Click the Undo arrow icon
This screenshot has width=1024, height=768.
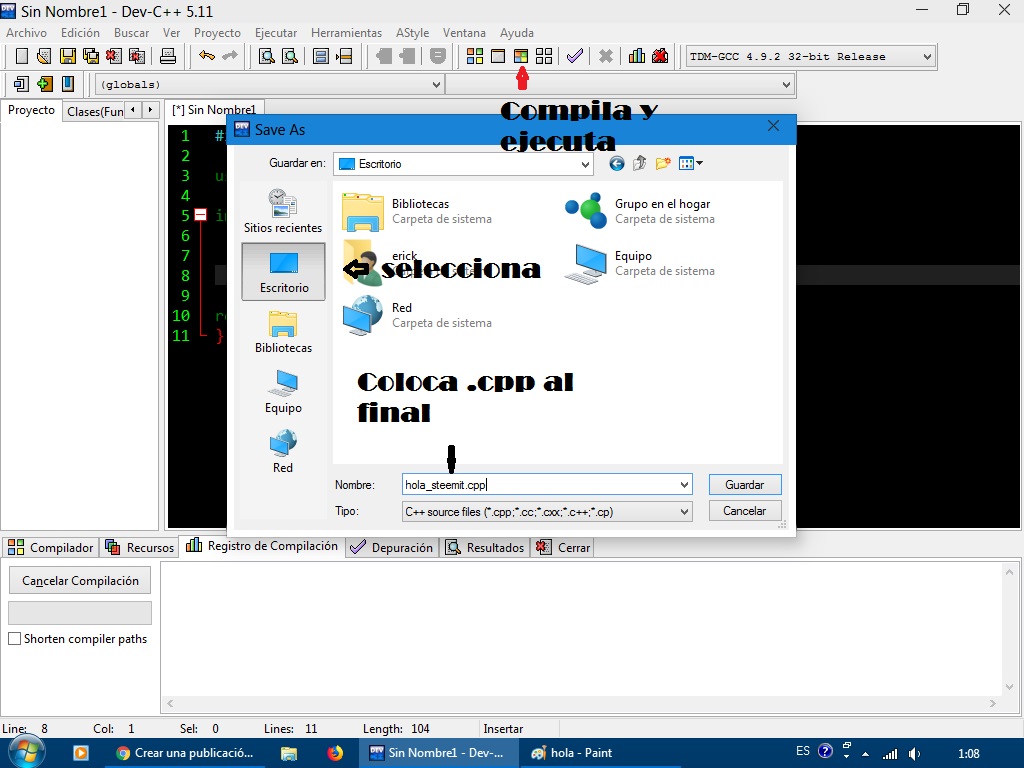tap(207, 56)
